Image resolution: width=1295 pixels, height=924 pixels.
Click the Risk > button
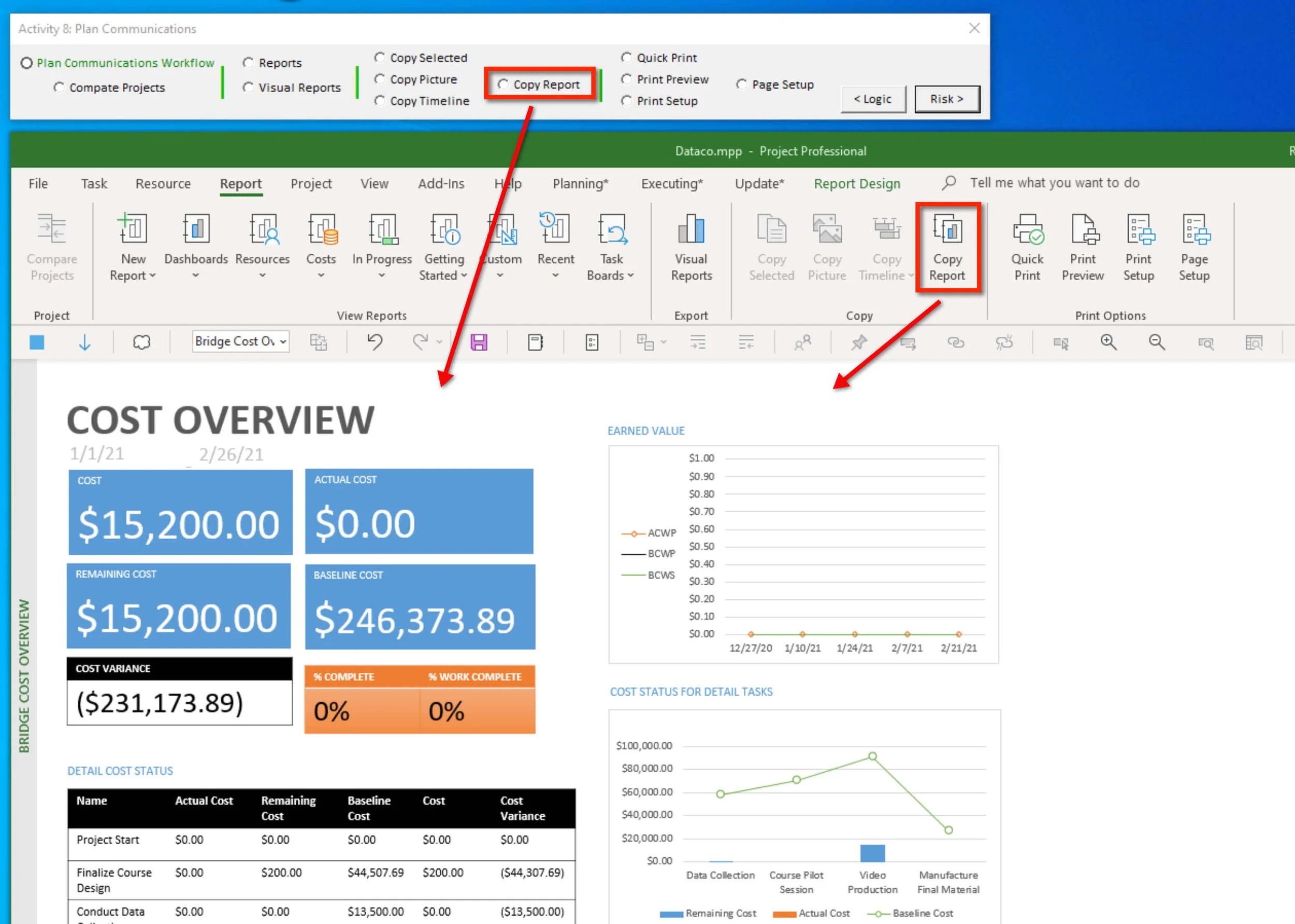coord(947,99)
